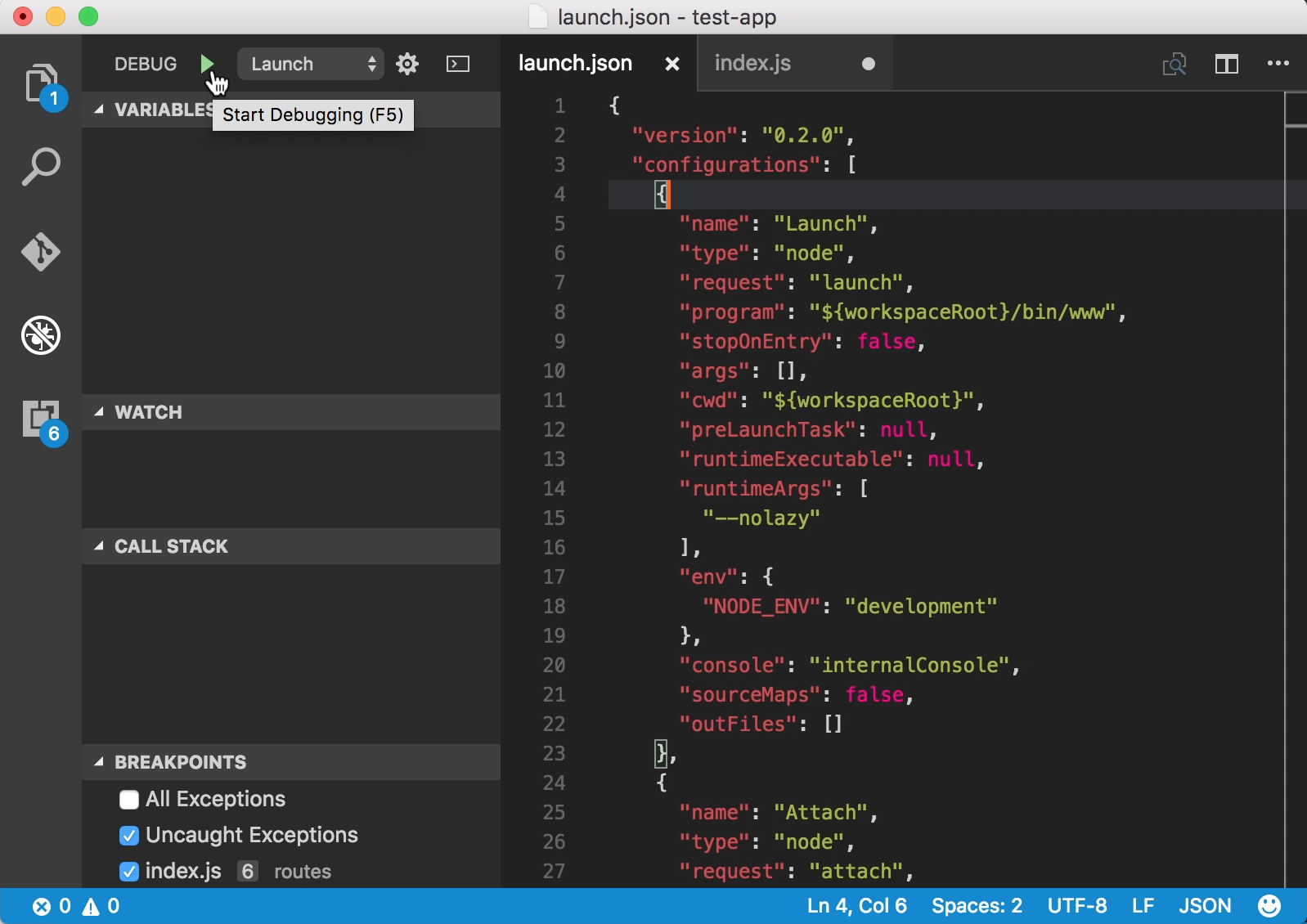This screenshot has height=924, width=1307.
Task: Open the Search view icon
Action: click(x=40, y=167)
